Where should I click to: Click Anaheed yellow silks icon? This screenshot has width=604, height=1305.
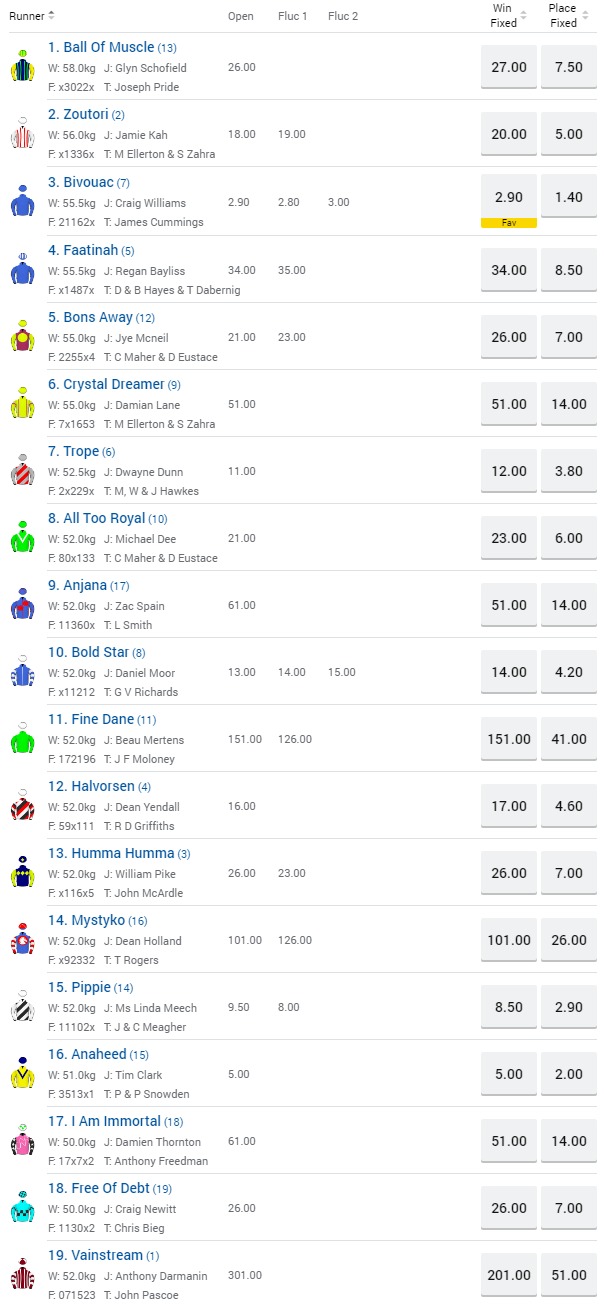coord(22,1074)
